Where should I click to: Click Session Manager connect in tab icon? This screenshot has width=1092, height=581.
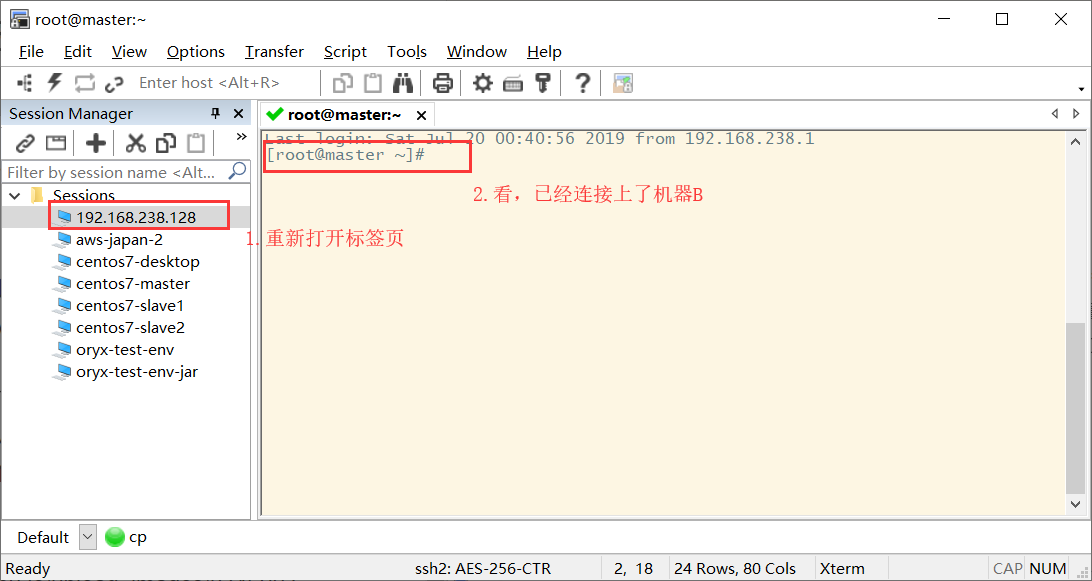[x=56, y=144]
